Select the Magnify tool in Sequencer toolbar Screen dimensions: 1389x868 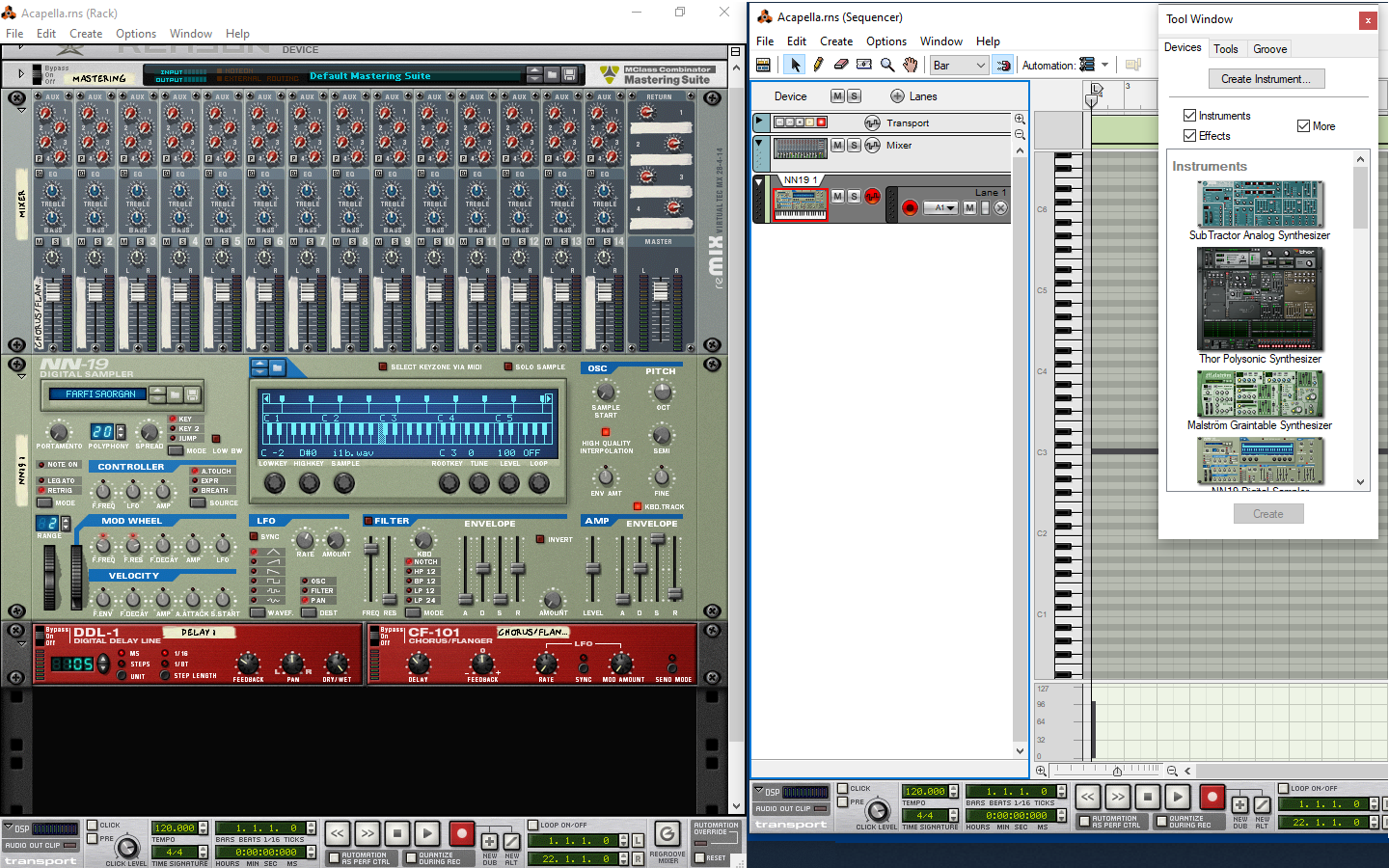click(887, 65)
